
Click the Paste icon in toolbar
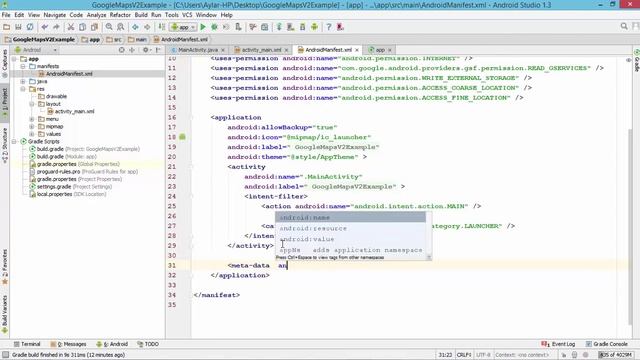click(94, 27)
